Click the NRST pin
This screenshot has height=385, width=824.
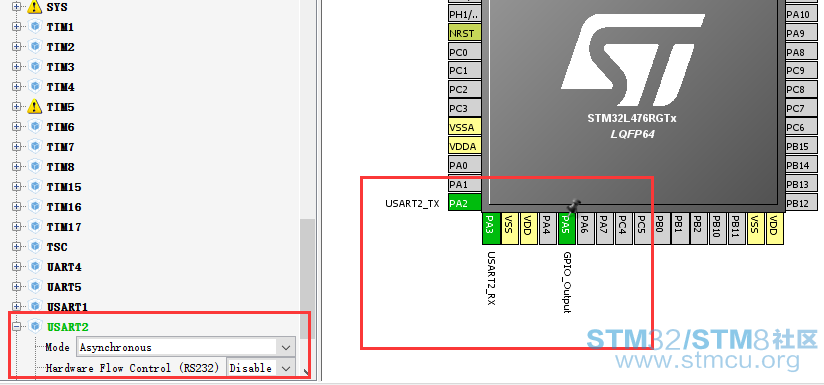pyautogui.click(x=465, y=33)
